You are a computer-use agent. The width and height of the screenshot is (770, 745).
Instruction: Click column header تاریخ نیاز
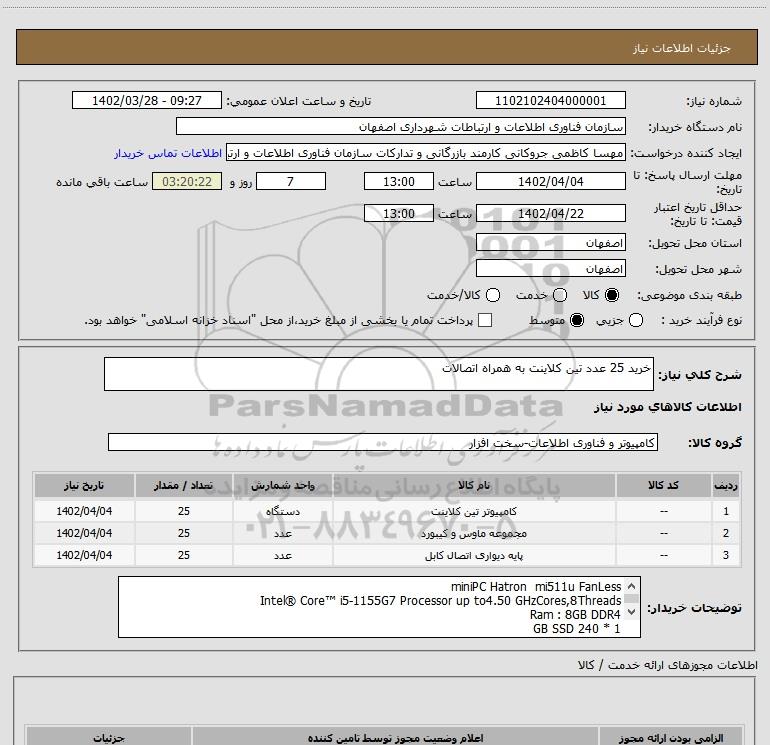pos(84,486)
